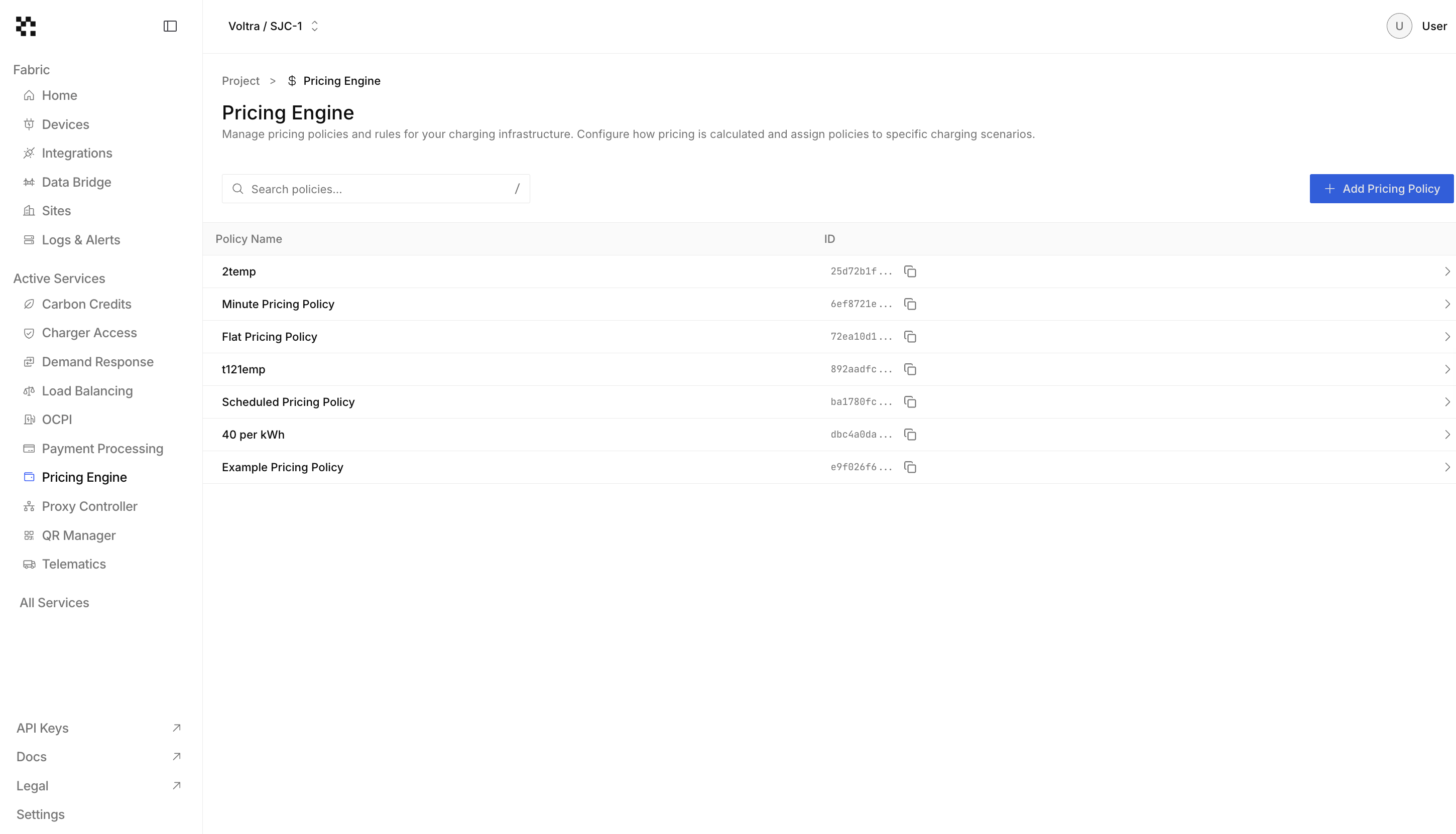
Task: Copy the Flat Pricing Policy ID
Action: 910,337
